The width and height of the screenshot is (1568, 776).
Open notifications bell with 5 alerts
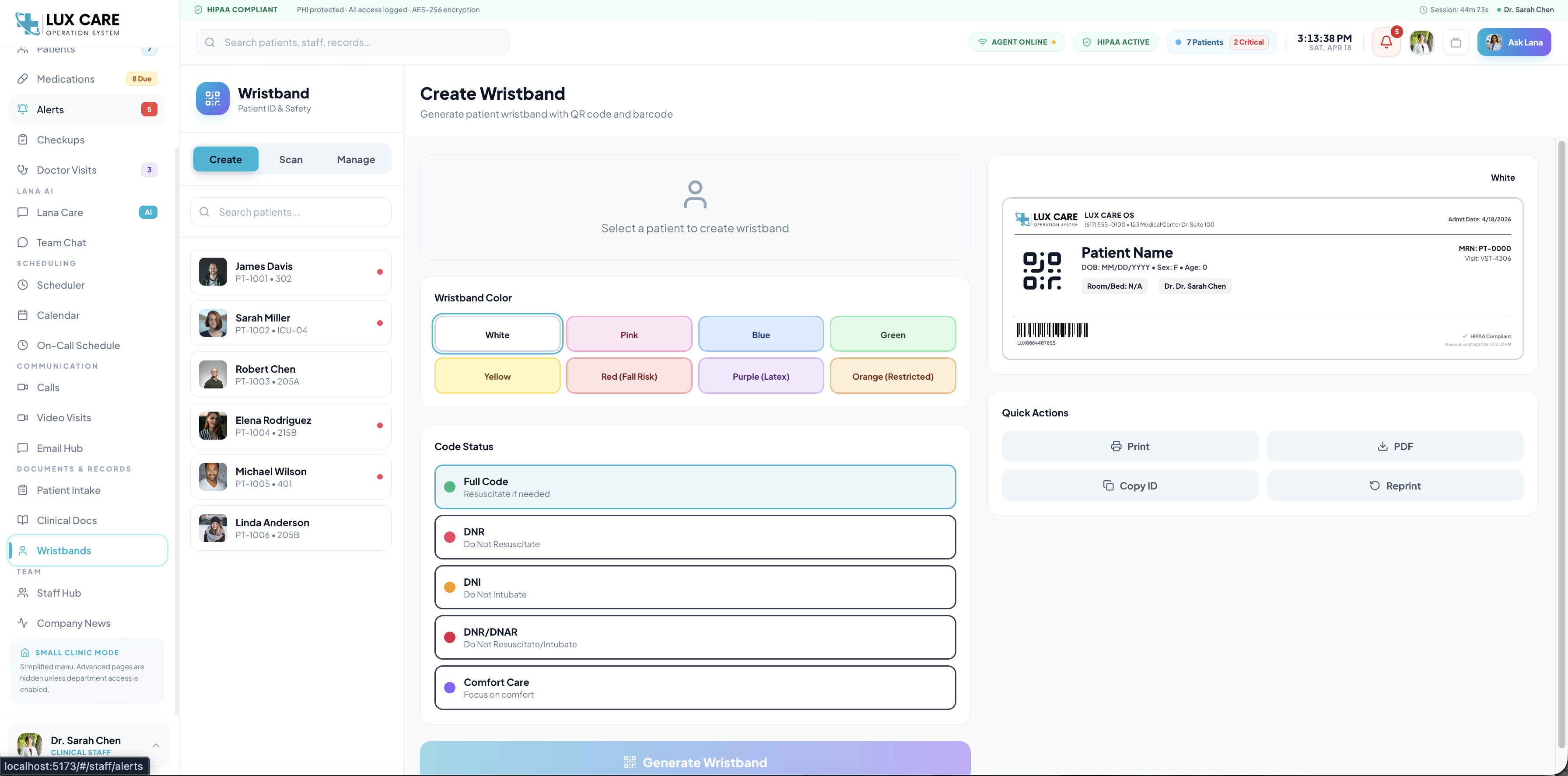1386,42
